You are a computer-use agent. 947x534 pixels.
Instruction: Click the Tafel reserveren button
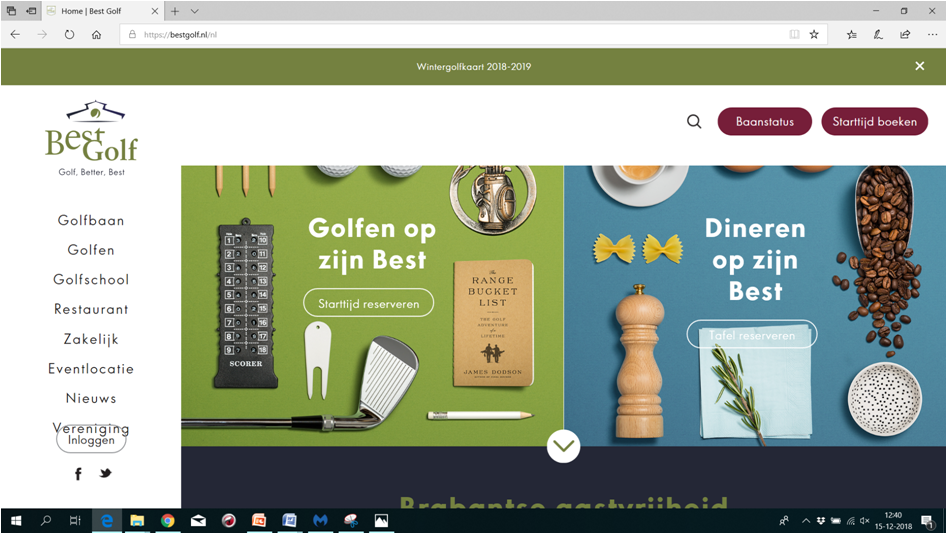tap(752, 335)
